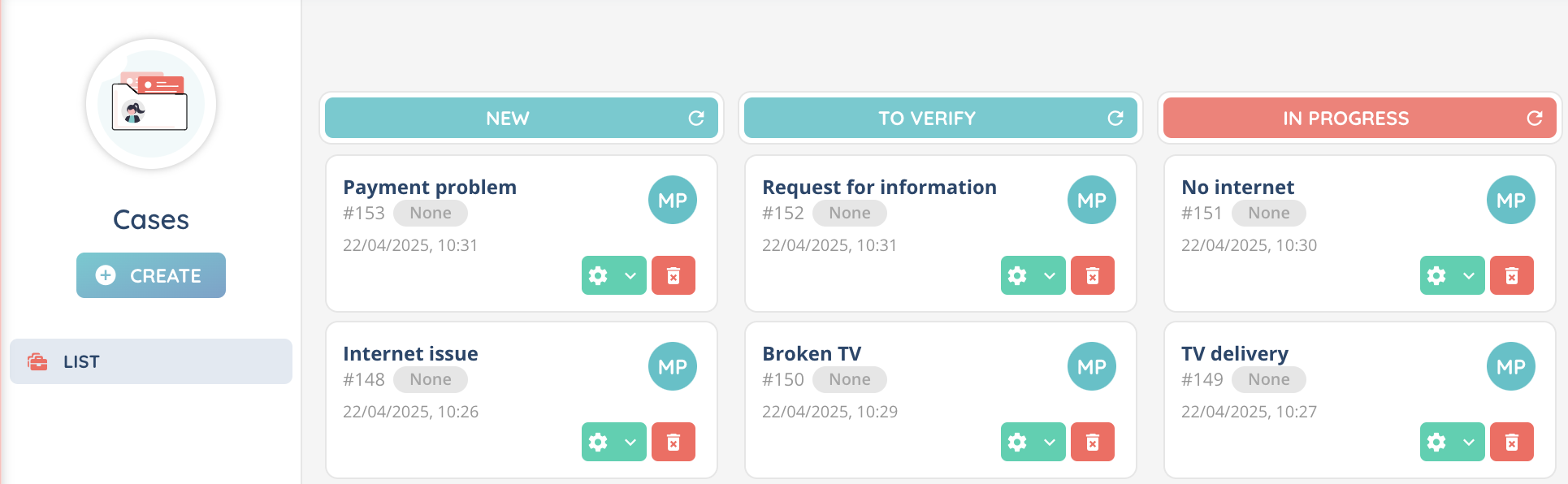The image size is (1568, 484).
Task: Refresh the TO VERIFY column
Action: point(1115,119)
